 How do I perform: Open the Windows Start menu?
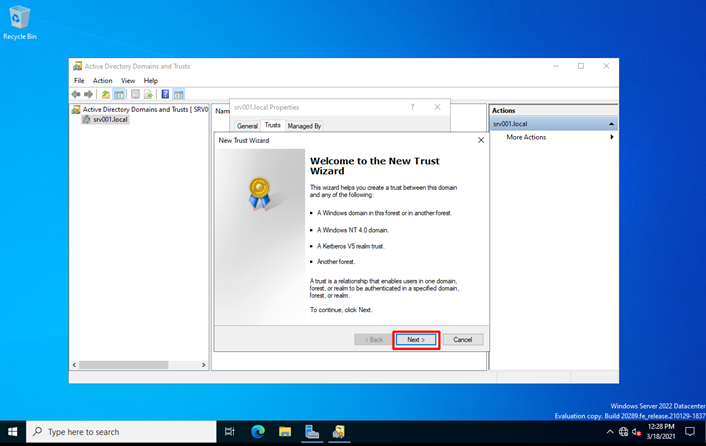[13, 432]
